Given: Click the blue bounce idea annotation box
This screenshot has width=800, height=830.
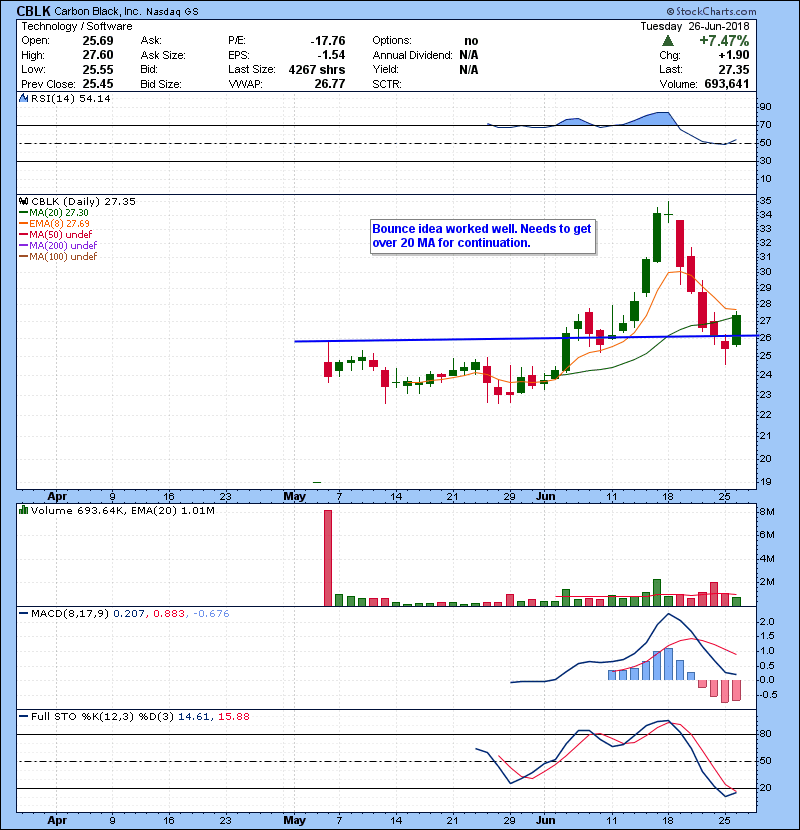Looking at the screenshot, I should (x=482, y=236).
